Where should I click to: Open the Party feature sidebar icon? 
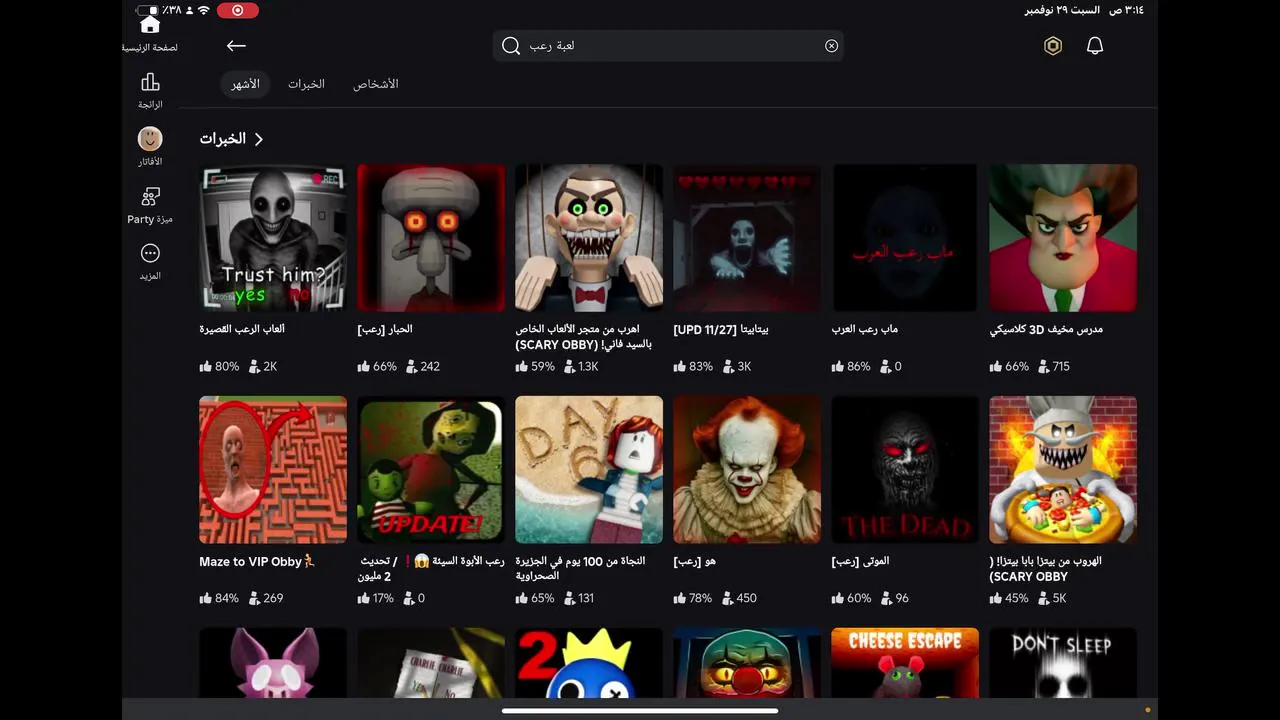(150, 196)
